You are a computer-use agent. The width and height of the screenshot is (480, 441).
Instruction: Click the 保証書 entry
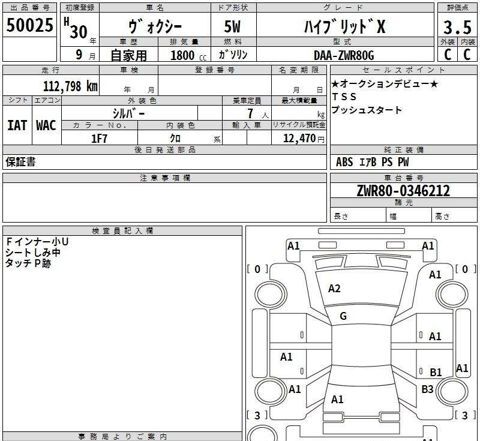coord(20,162)
